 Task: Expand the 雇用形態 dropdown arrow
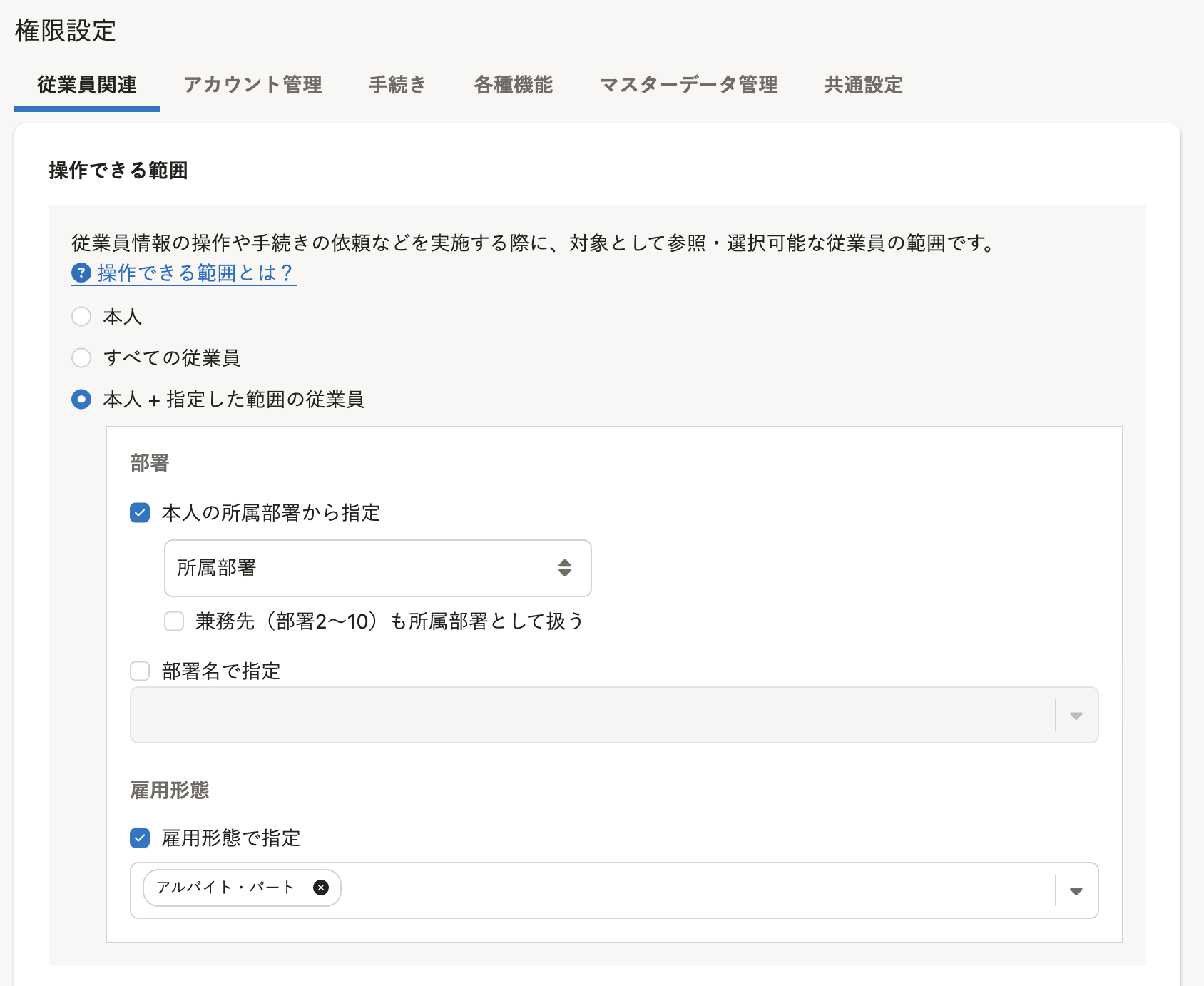click(1076, 891)
